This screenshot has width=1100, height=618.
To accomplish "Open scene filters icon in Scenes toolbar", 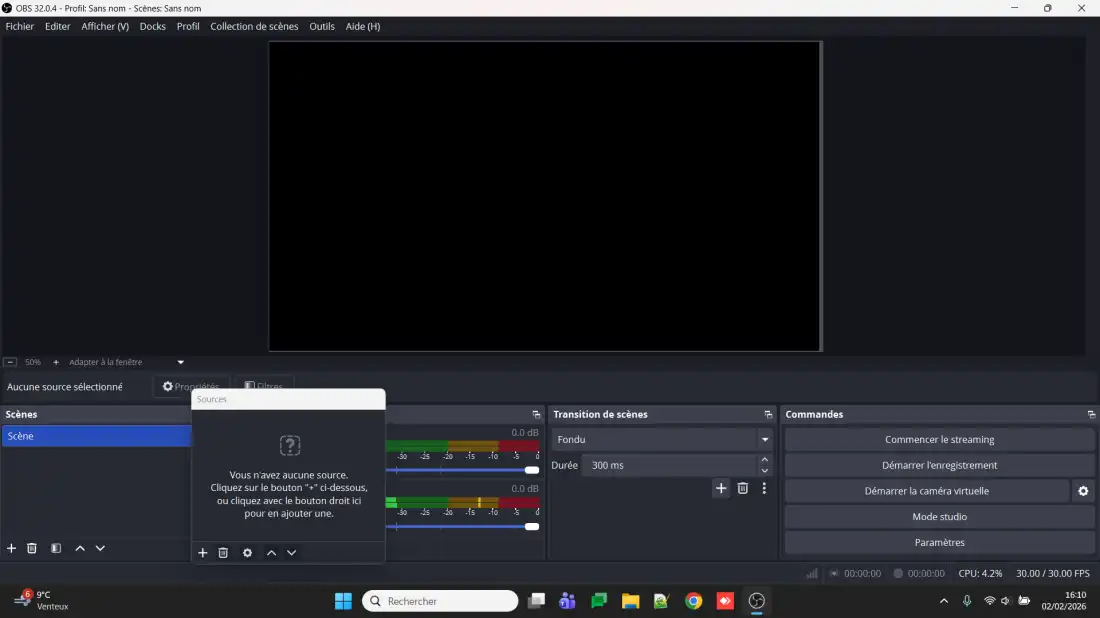I will coord(56,548).
